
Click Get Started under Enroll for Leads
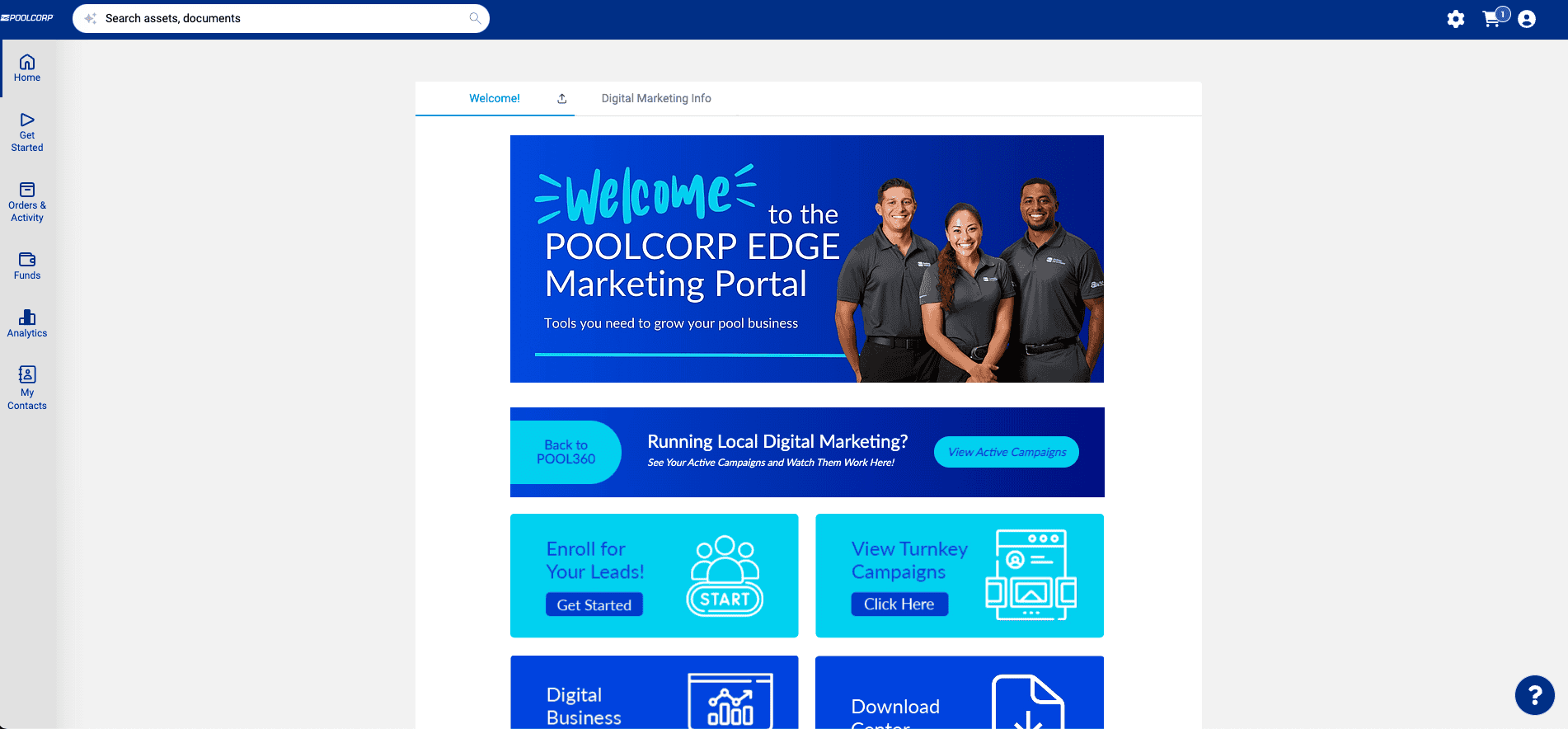pyautogui.click(x=594, y=604)
